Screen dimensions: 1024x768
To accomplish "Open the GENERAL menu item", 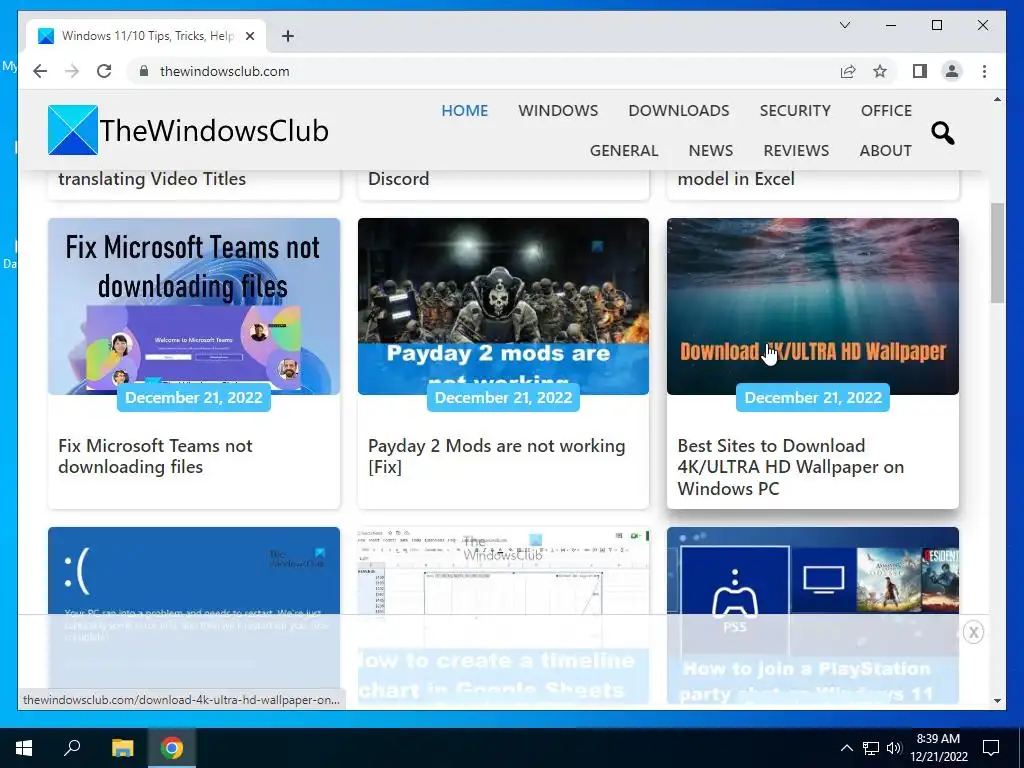I will coord(624,150).
